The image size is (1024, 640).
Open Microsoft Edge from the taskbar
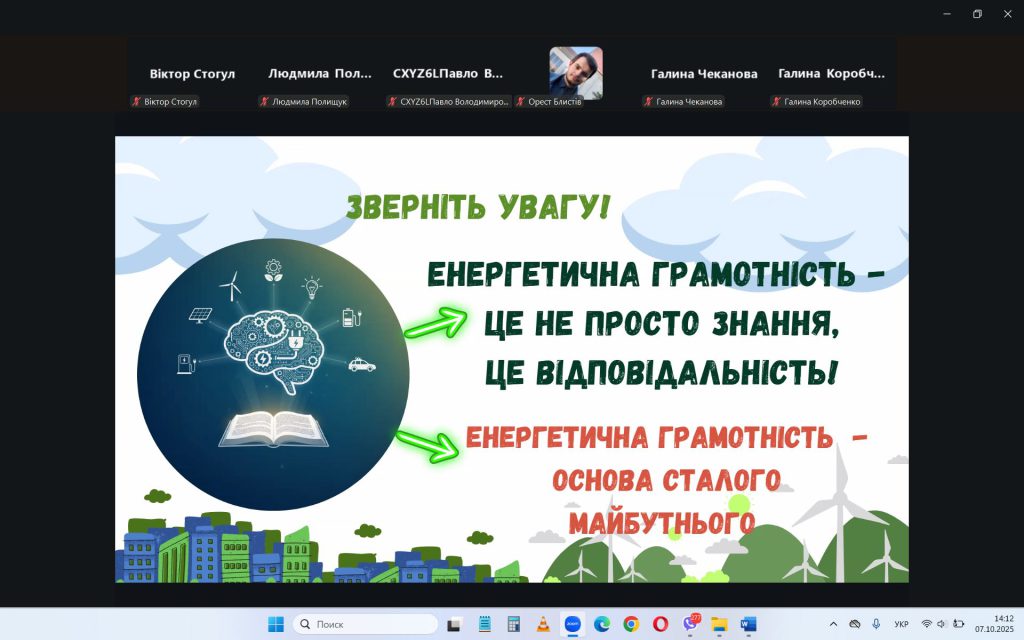pyautogui.click(x=601, y=624)
